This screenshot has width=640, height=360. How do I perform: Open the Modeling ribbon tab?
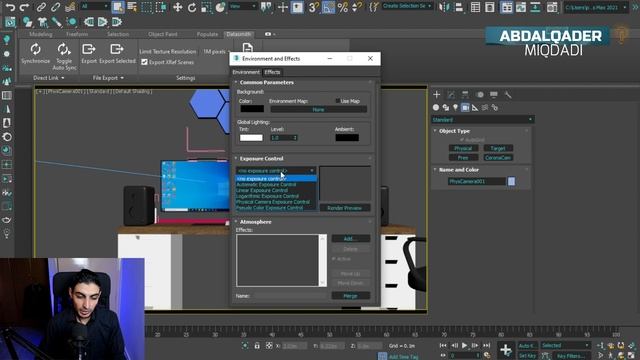click(40, 34)
